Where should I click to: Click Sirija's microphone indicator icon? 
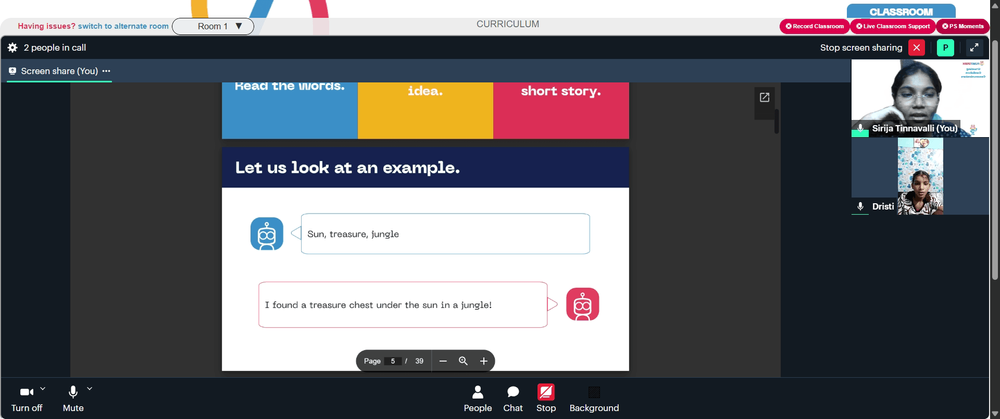coord(860,128)
